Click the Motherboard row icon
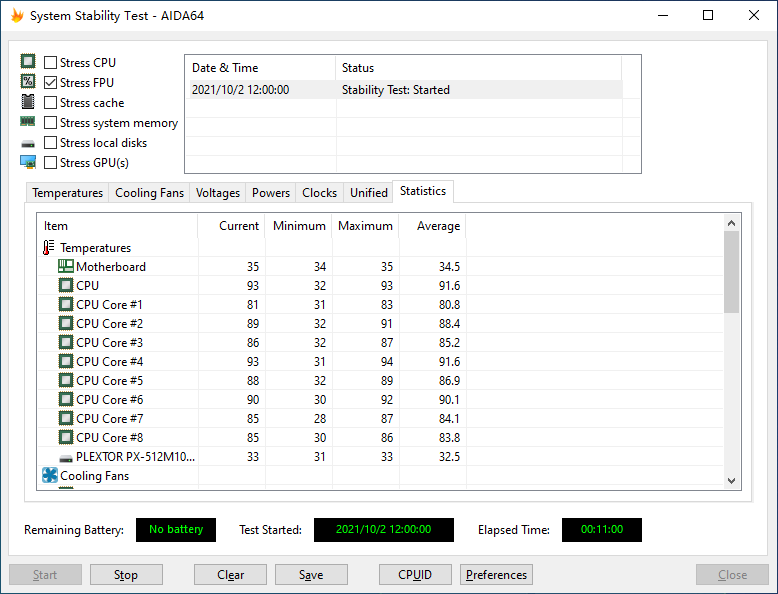Image resolution: width=778 pixels, height=594 pixels. (65, 266)
